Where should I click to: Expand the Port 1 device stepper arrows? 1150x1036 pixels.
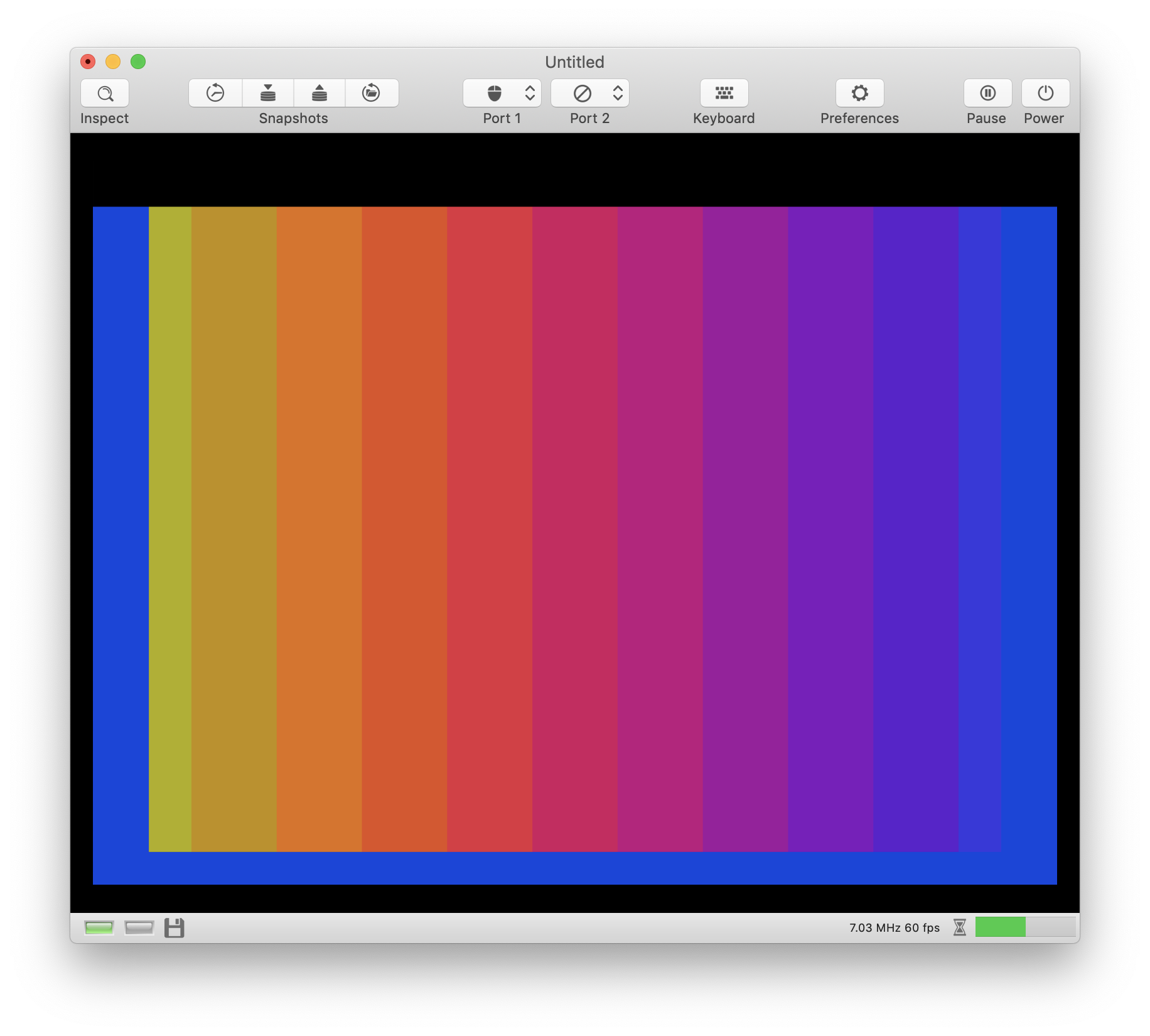[x=530, y=93]
